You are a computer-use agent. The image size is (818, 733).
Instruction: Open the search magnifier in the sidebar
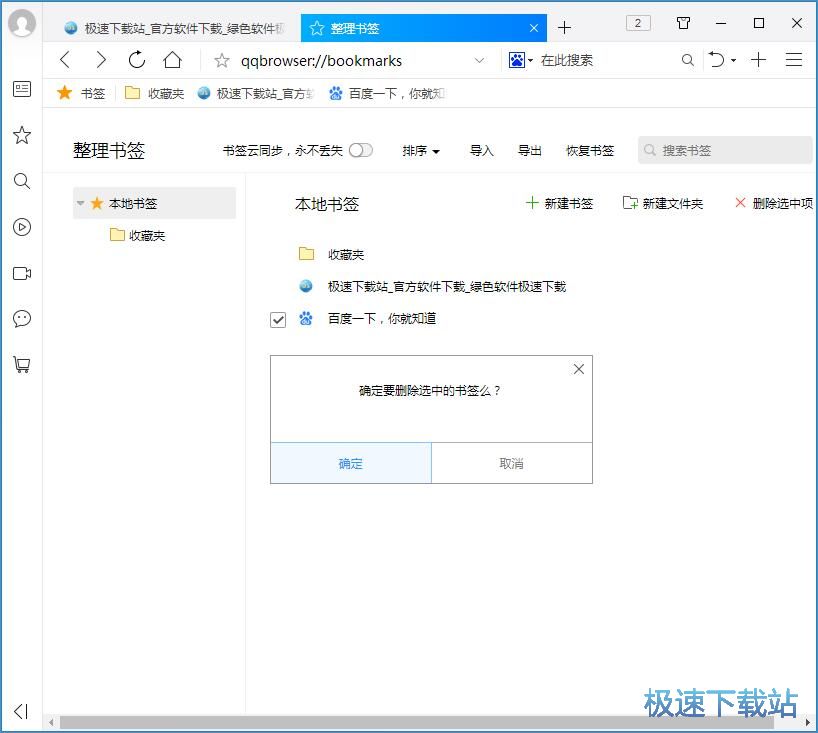pyautogui.click(x=22, y=181)
